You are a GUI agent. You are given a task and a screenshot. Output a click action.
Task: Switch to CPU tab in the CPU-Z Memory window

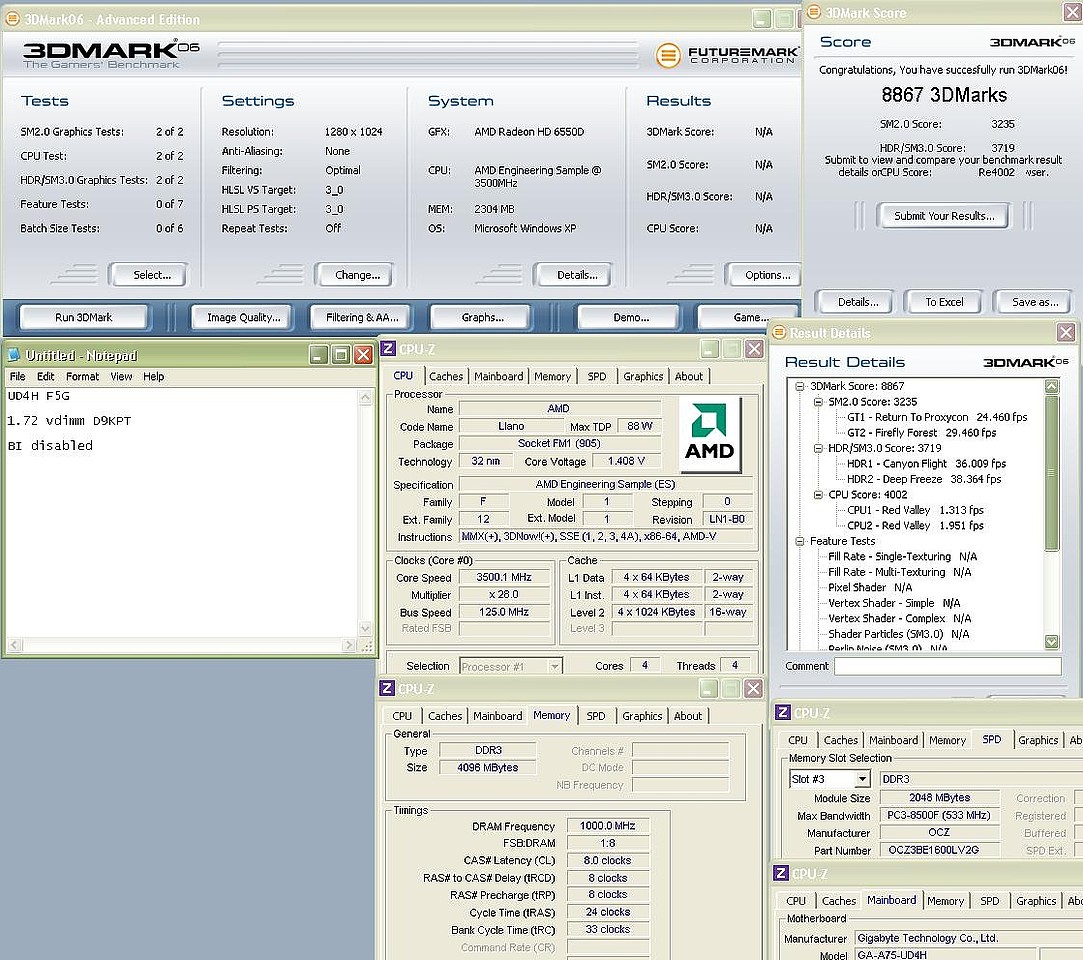click(x=402, y=716)
